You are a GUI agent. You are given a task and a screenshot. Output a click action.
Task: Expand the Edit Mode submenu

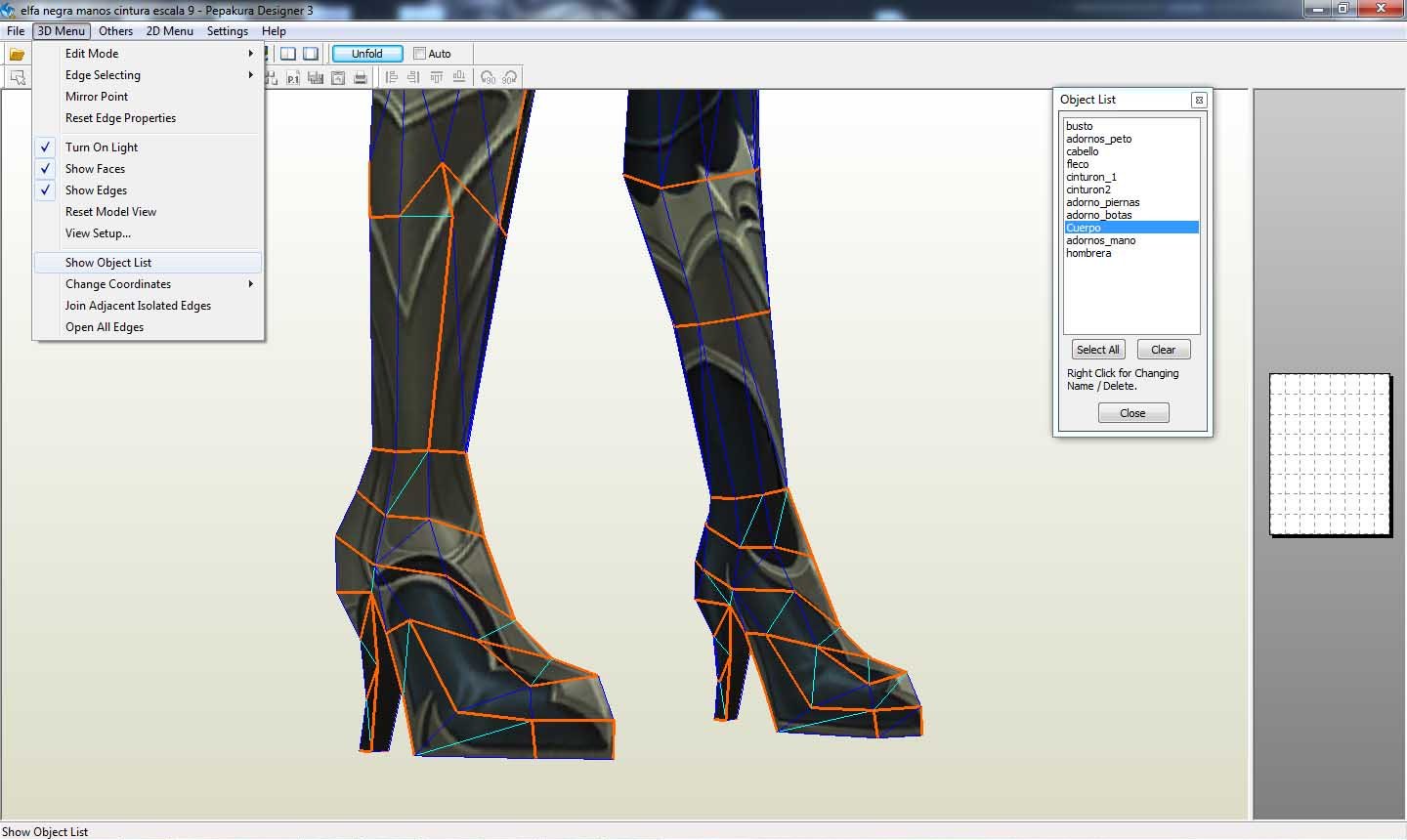148,54
